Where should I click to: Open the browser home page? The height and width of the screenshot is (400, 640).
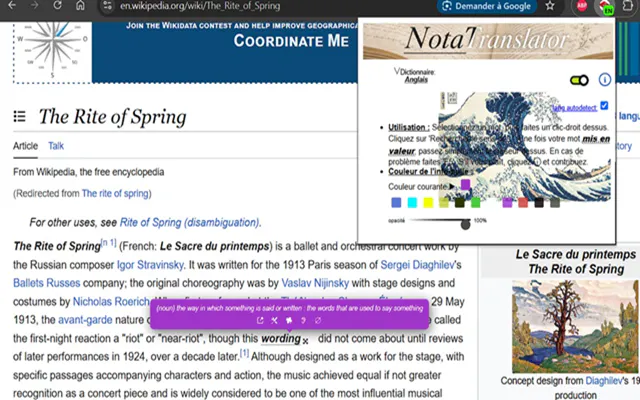point(80,5)
